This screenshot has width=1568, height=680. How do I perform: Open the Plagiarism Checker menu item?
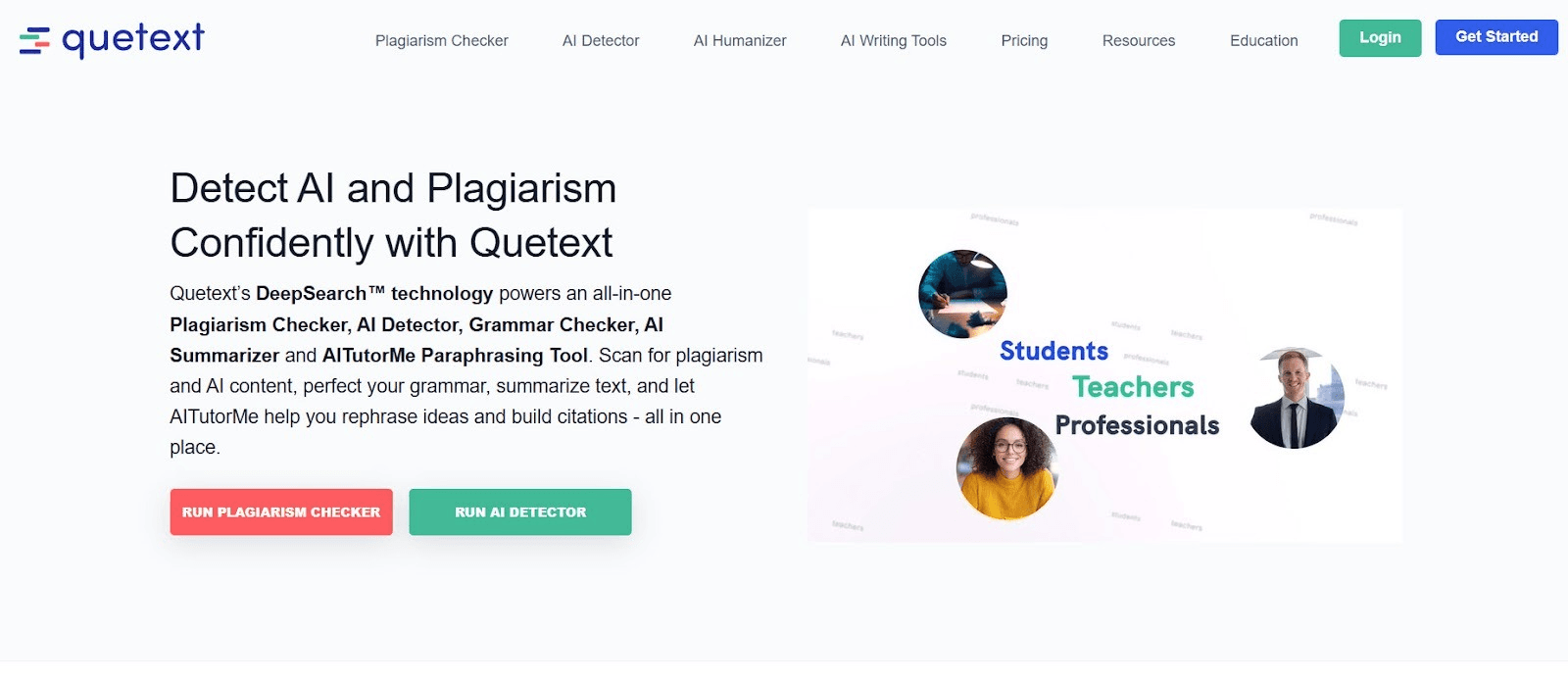441,40
